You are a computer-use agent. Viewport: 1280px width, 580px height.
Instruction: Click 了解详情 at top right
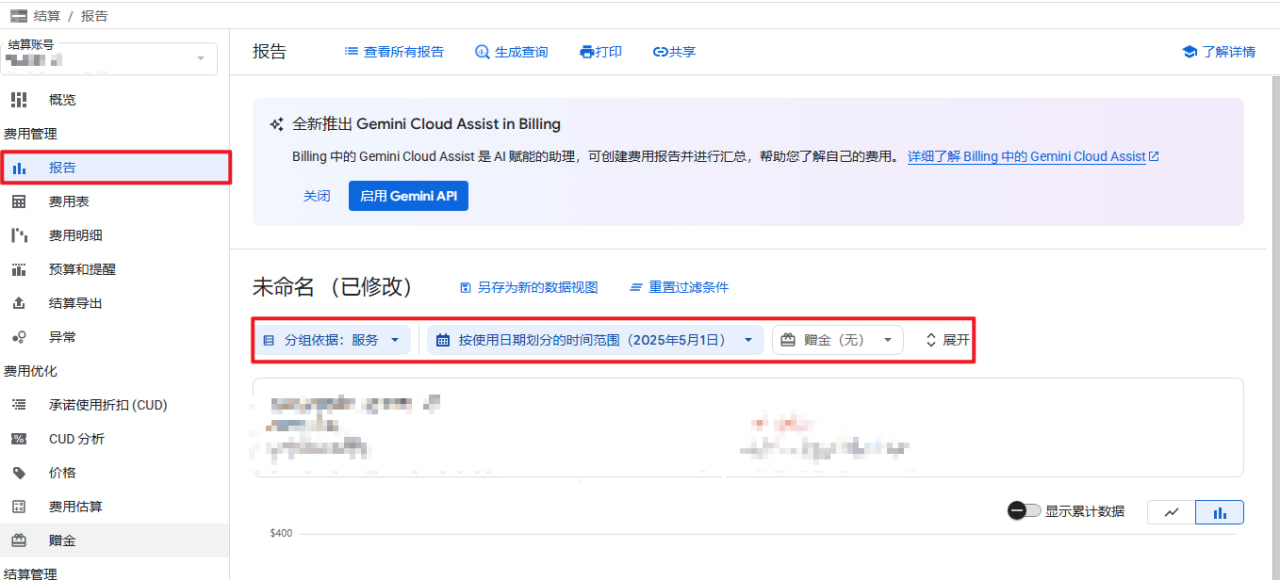pyautogui.click(x=1218, y=52)
